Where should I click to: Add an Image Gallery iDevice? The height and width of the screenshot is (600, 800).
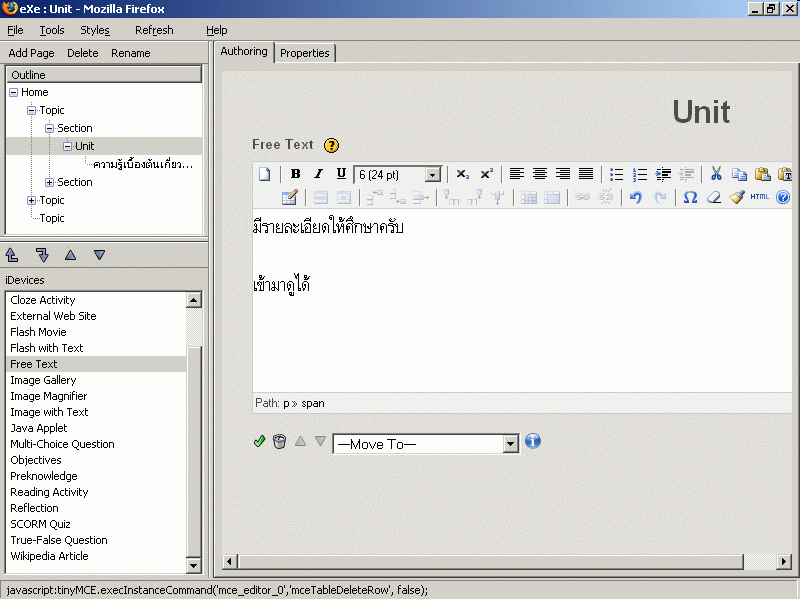pos(43,380)
